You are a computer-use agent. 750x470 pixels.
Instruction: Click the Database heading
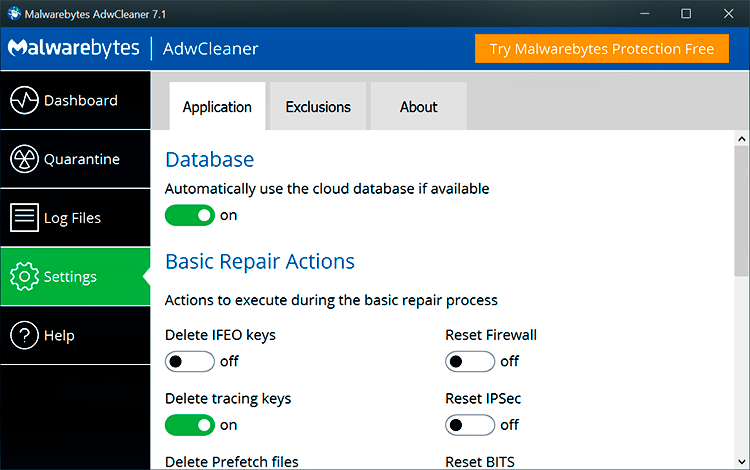(210, 159)
